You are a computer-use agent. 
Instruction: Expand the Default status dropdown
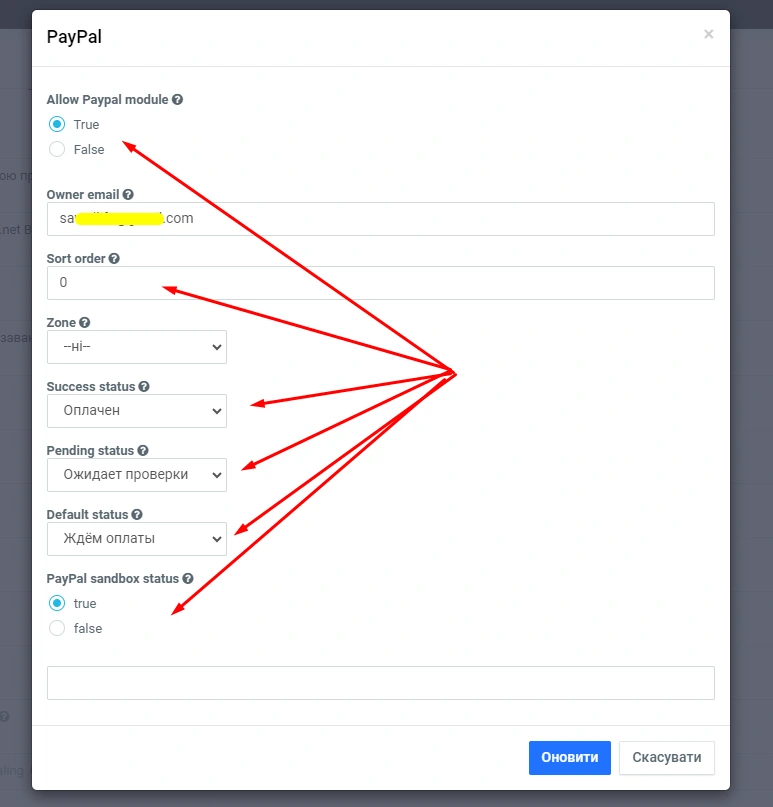click(x=137, y=539)
